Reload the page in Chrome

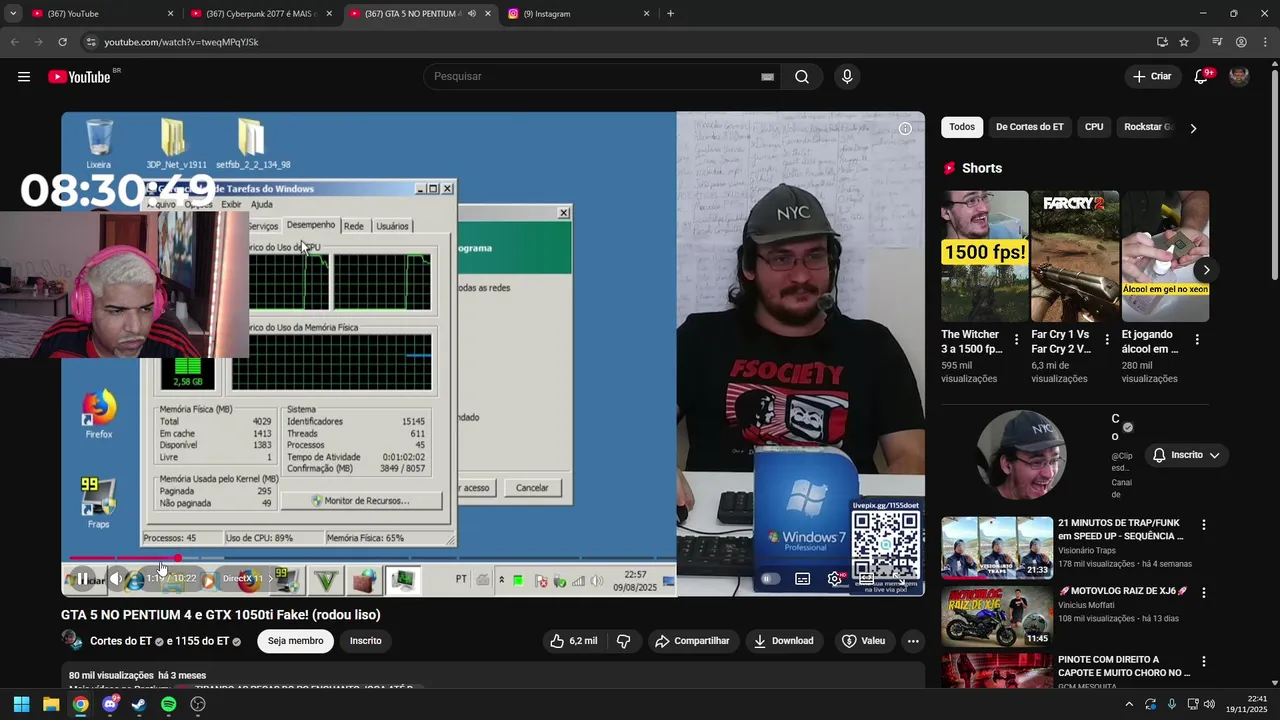(x=62, y=42)
